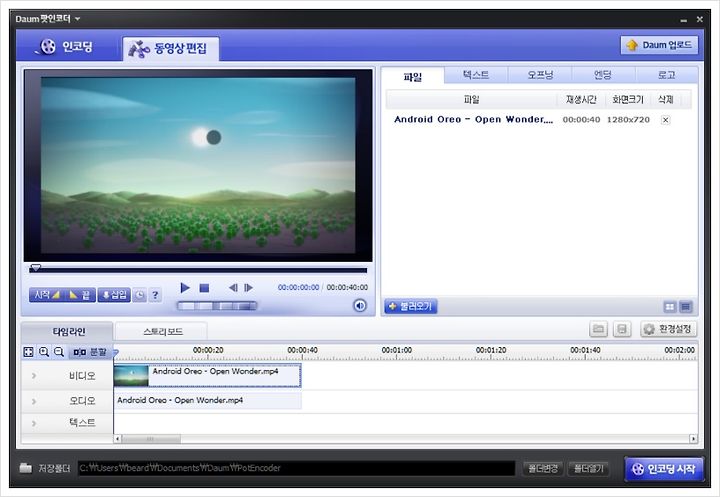Image resolution: width=720 pixels, height=497 pixels.
Task: Expand the 텍스트 track
Action: pos(34,423)
